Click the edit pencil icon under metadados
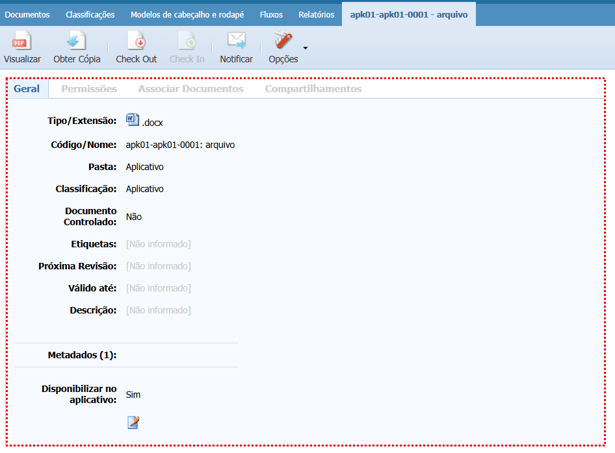 (x=133, y=422)
